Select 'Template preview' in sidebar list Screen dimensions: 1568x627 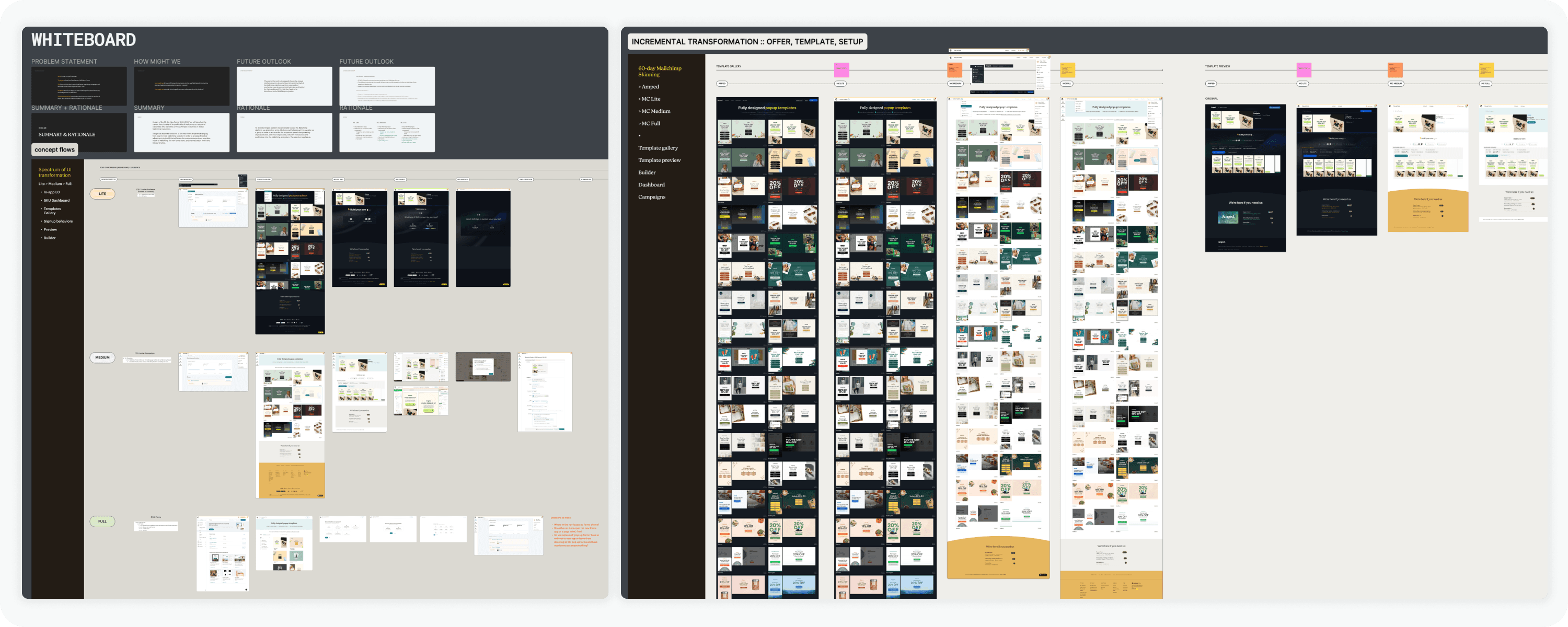[659, 160]
